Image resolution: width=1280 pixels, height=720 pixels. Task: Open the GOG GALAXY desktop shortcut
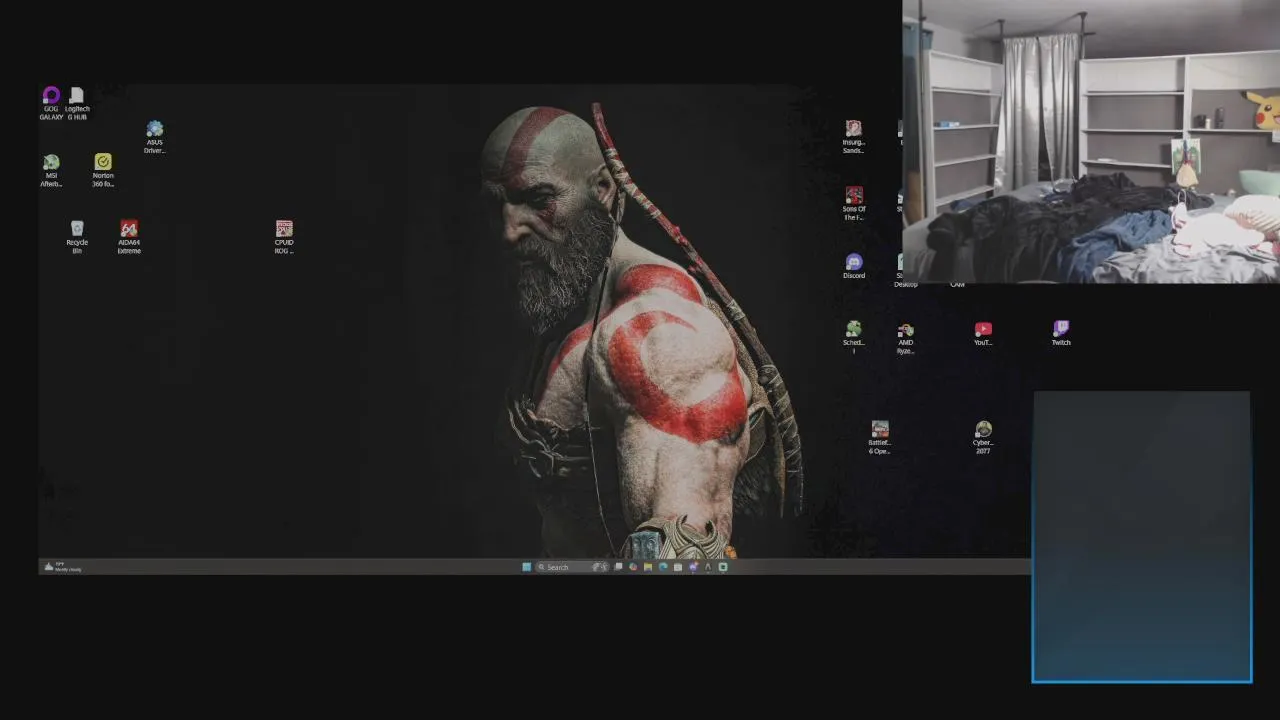point(51,103)
